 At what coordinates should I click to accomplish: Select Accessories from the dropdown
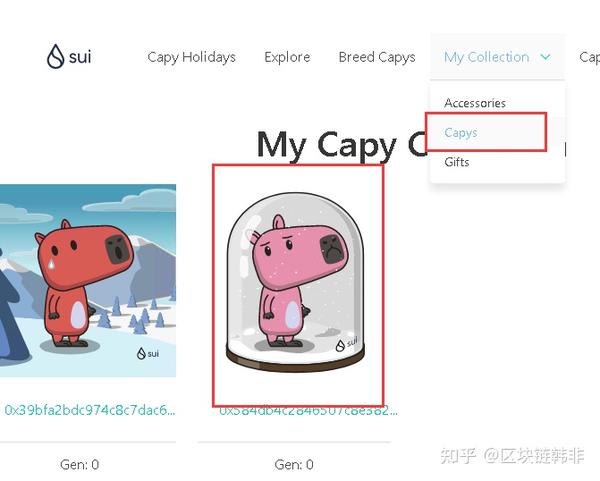click(x=475, y=103)
